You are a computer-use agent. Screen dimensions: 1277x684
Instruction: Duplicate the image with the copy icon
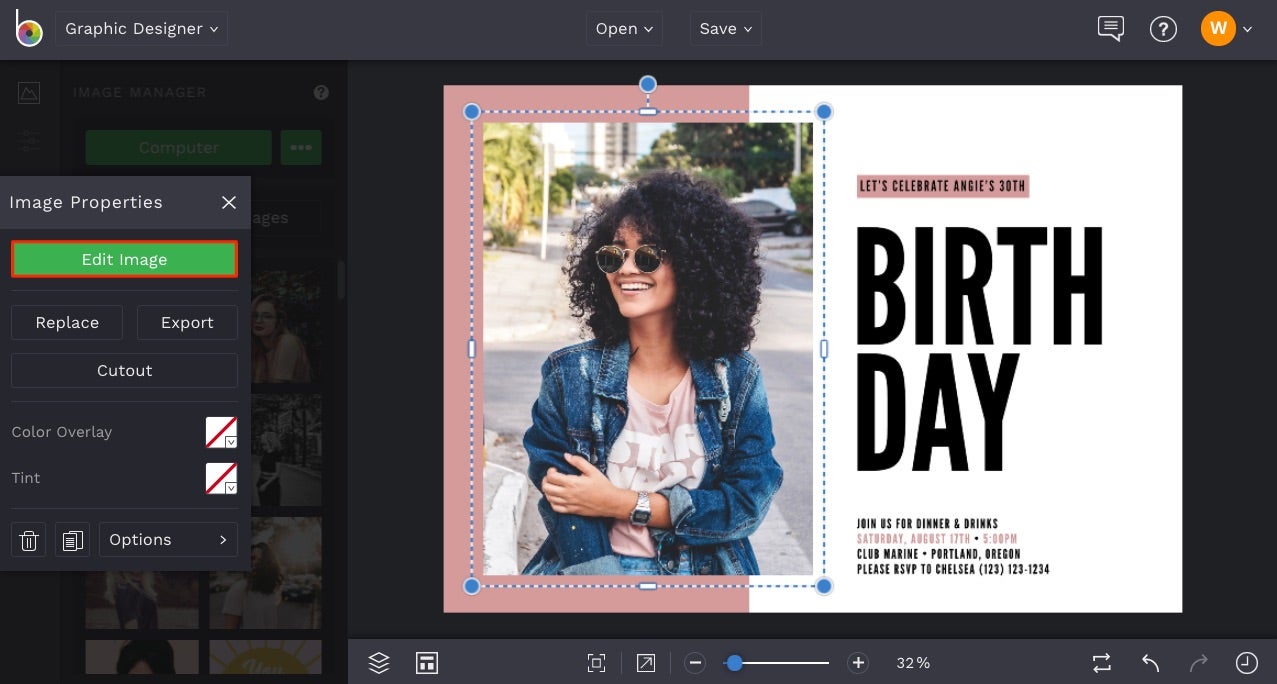pos(71,540)
